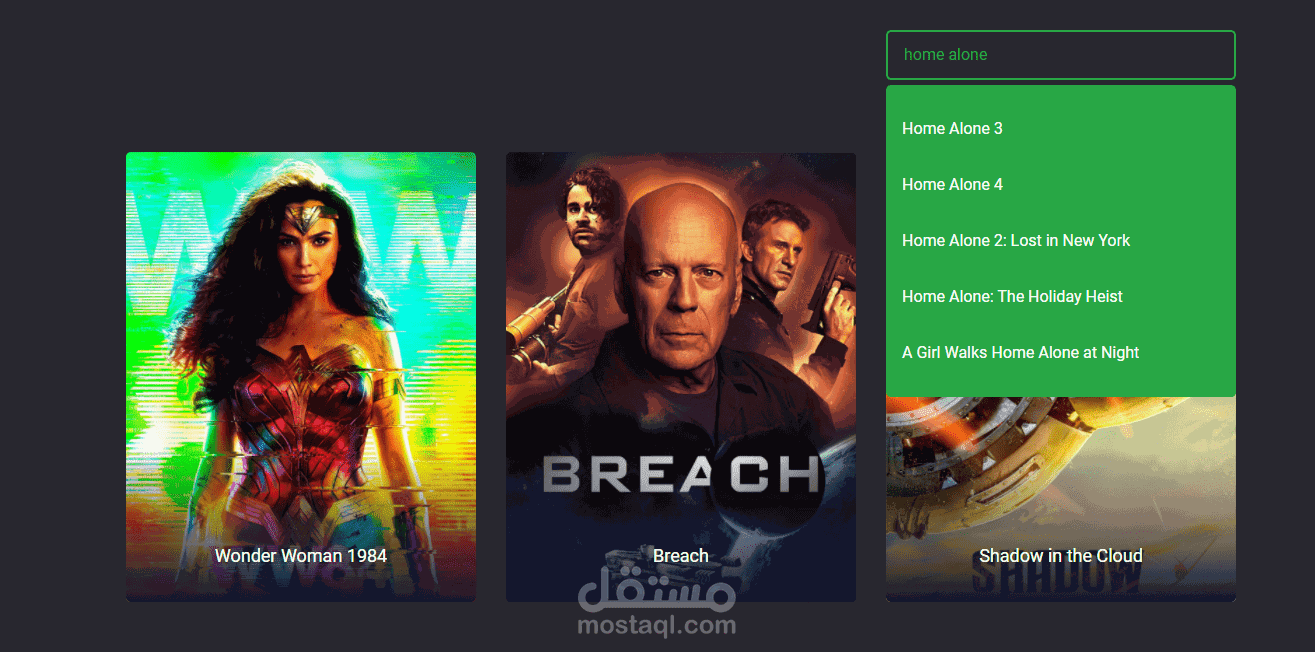
Task: Click the Wonder Woman 1984 title caption
Action: point(301,556)
